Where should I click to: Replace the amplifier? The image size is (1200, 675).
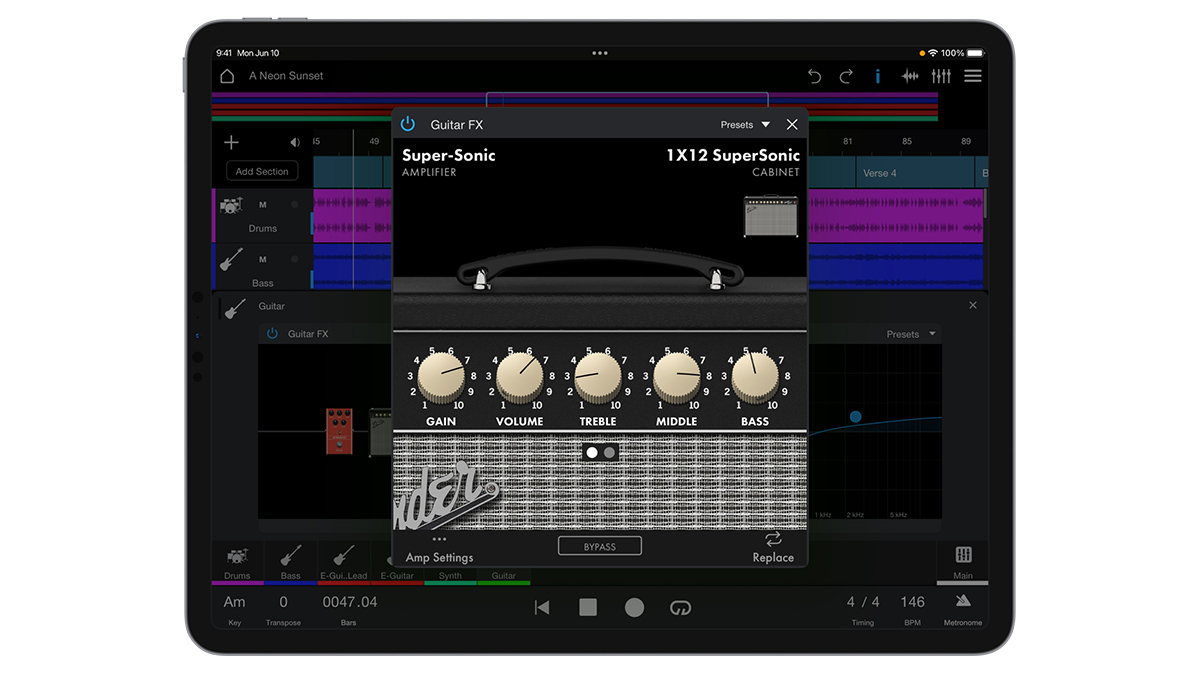[x=773, y=548]
